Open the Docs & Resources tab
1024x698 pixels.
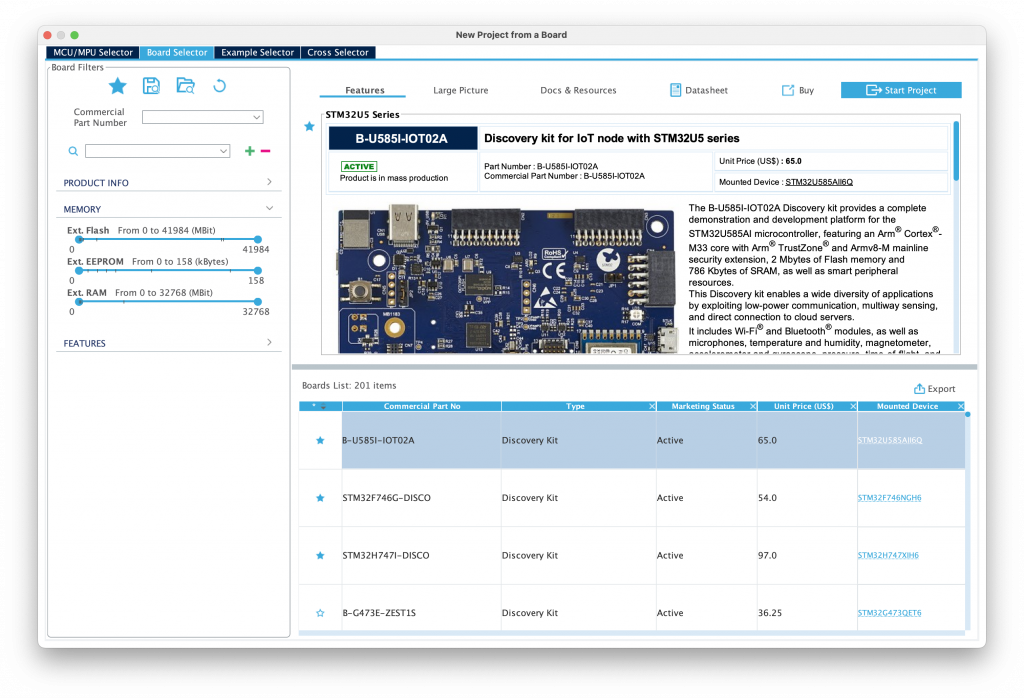pos(578,90)
